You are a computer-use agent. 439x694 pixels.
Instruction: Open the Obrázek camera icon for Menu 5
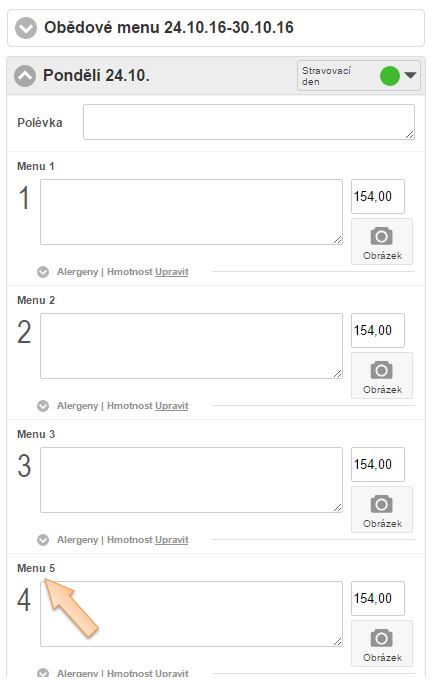(x=382, y=644)
